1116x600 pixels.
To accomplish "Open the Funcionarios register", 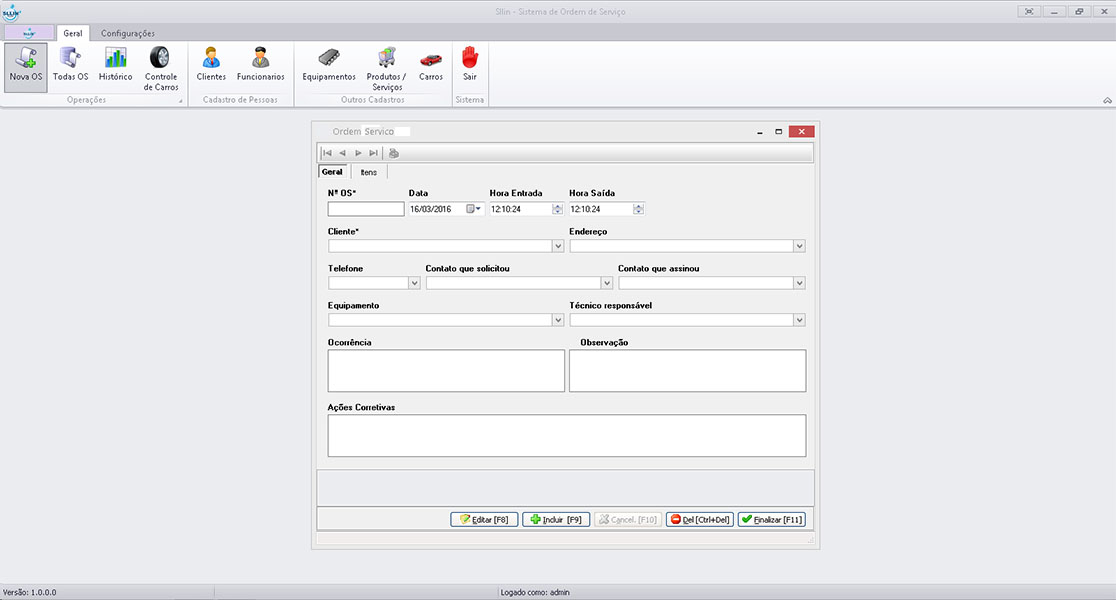I will click(260, 64).
